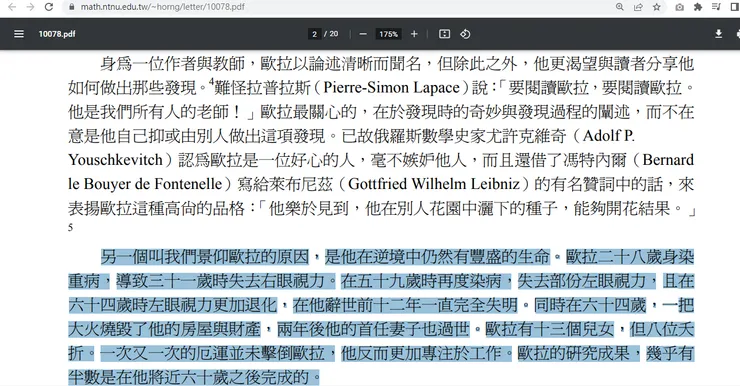This screenshot has width=740, height=386.
Task: Zoom in the PDF with plus
Action: [414, 34]
